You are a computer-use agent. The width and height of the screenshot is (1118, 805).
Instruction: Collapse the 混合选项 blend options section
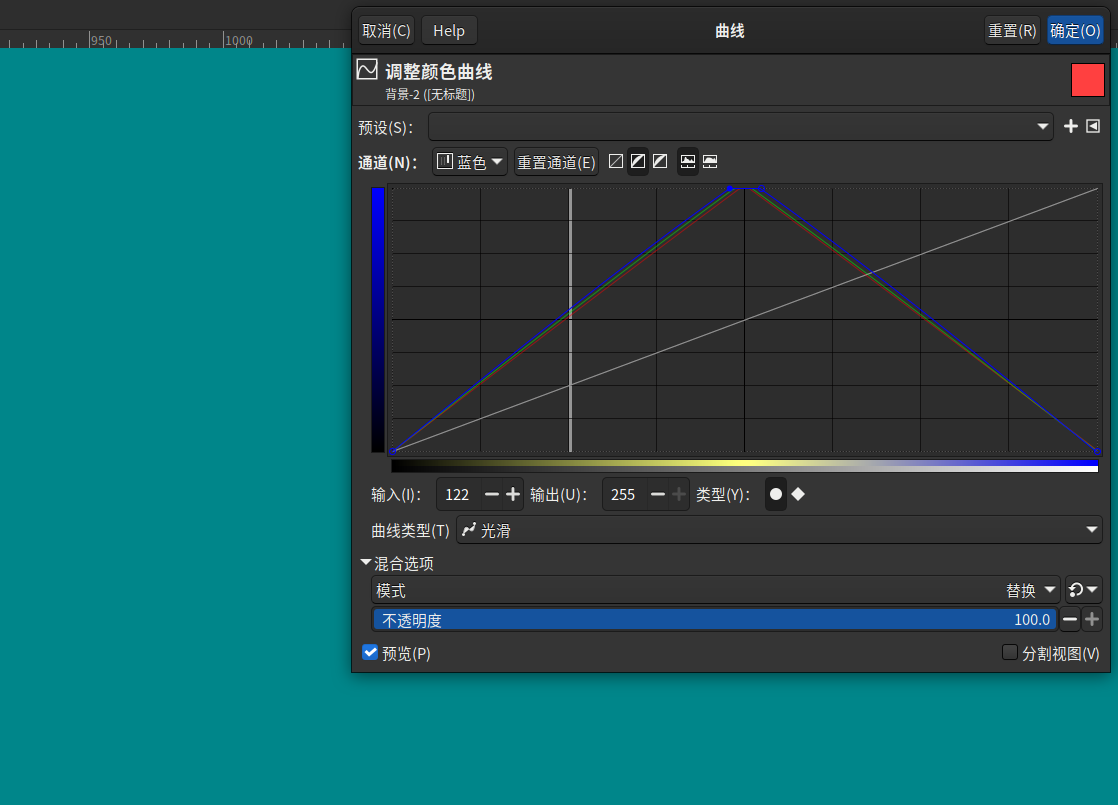click(366, 562)
